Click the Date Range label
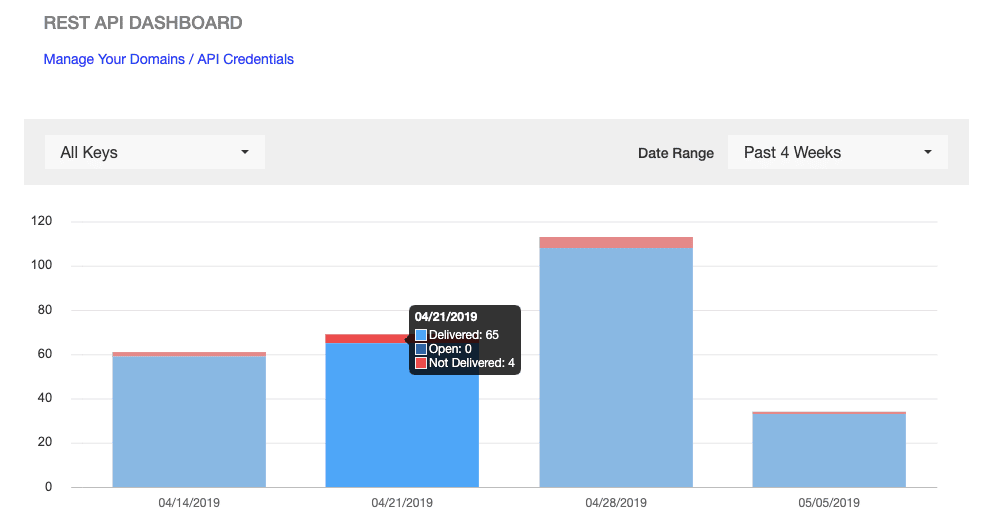 click(x=676, y=153)
